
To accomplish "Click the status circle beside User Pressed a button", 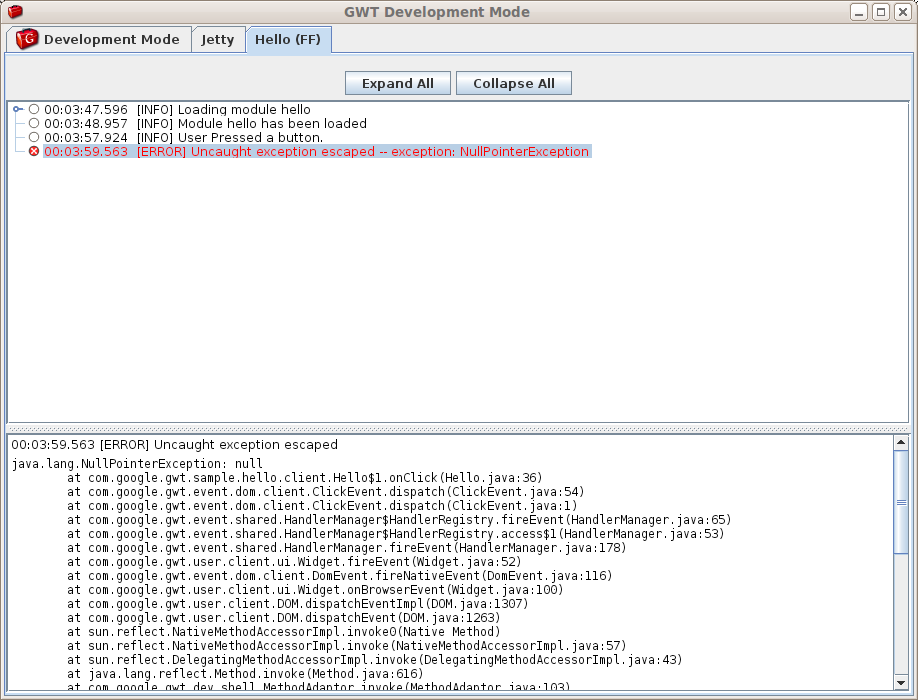I will 34,138.
